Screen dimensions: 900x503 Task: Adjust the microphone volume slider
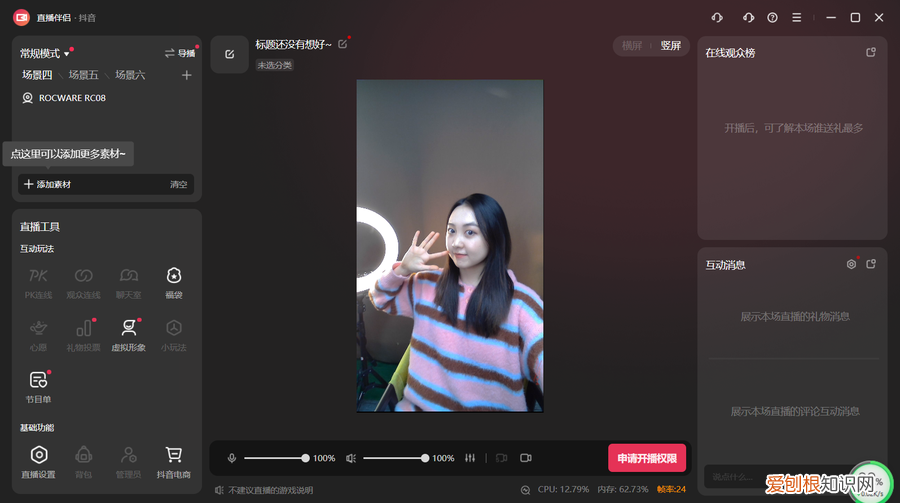coord(277,458)
